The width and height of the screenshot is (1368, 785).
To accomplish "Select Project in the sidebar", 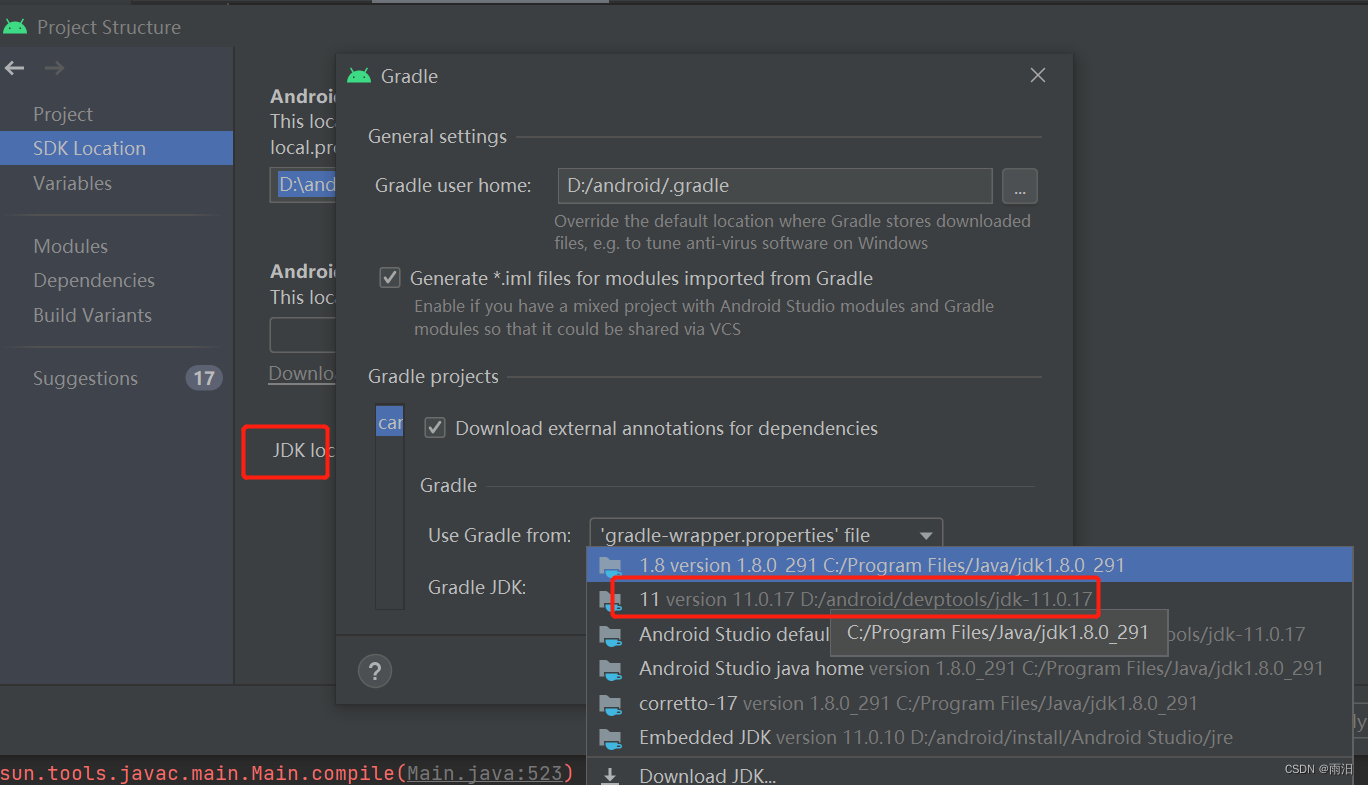I will coord(63,114).
